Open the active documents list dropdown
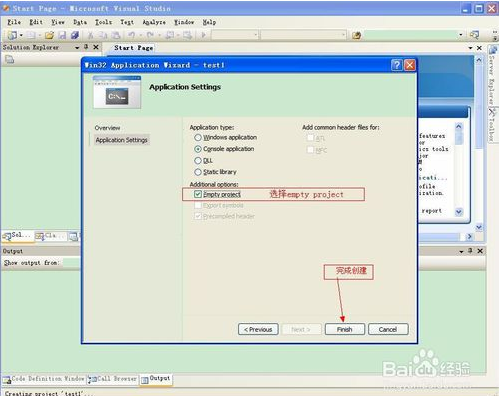The width and height of the screenshot is (500, 396). click(x=470, y=48)
